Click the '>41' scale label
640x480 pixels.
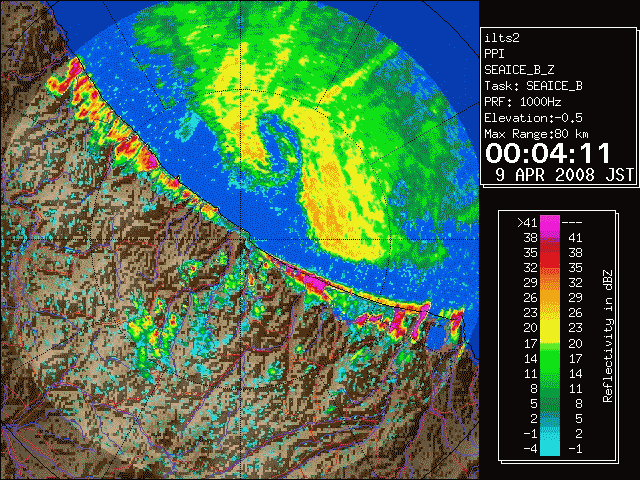[527, 223]
